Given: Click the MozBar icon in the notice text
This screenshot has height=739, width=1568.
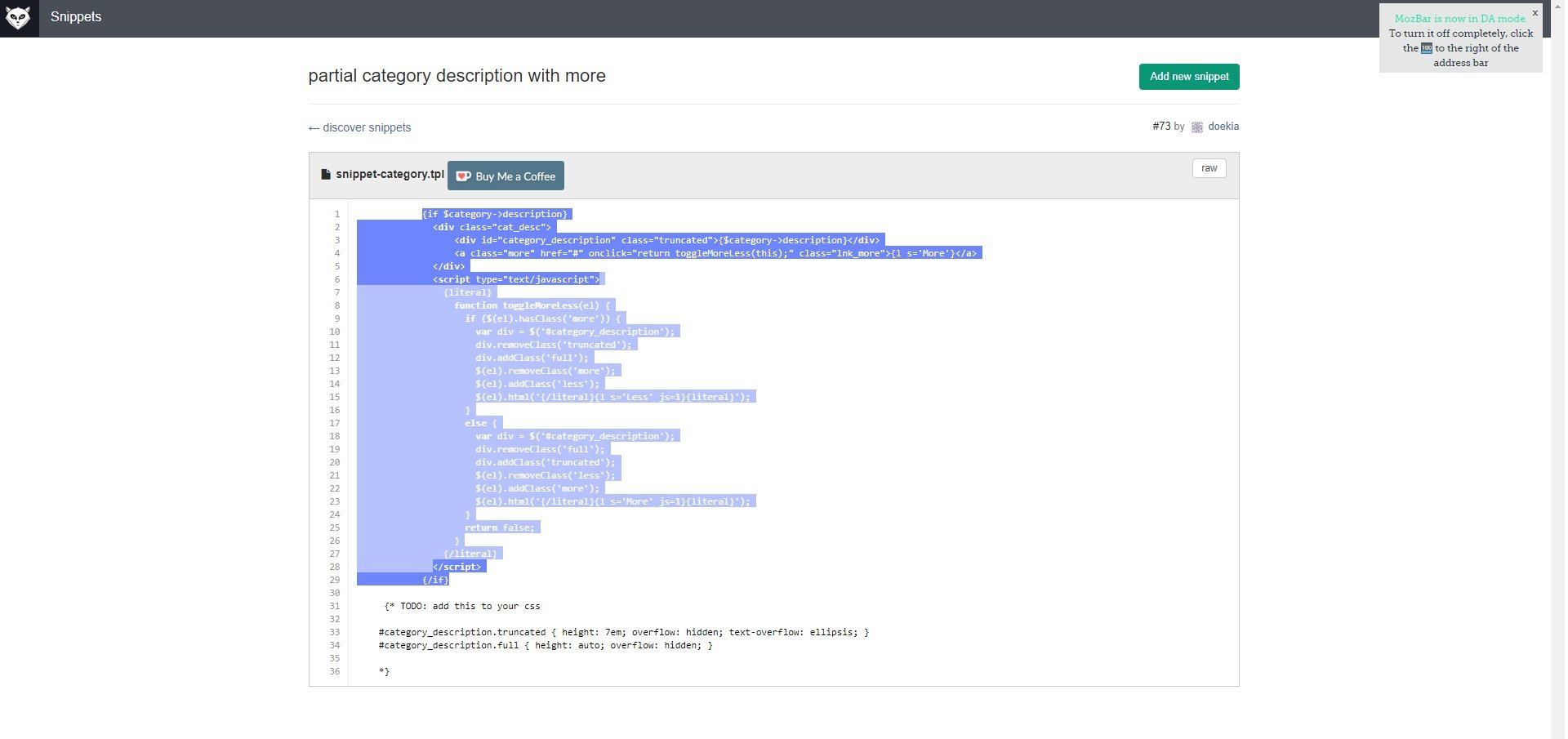Looking at the screenshot, I should tap(1426, 48).
